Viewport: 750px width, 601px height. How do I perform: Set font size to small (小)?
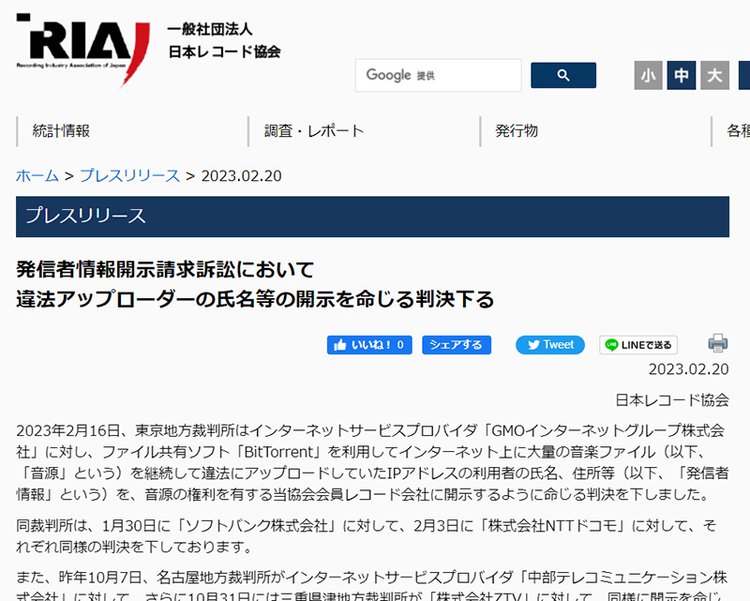click(x=648, y=75)
